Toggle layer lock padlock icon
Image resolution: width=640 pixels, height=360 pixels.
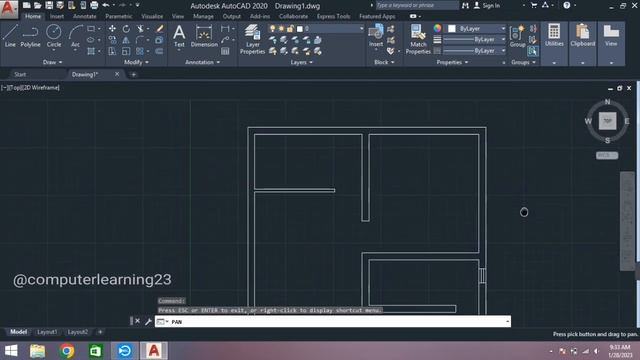pyautogui.click(x=290, y=29)
